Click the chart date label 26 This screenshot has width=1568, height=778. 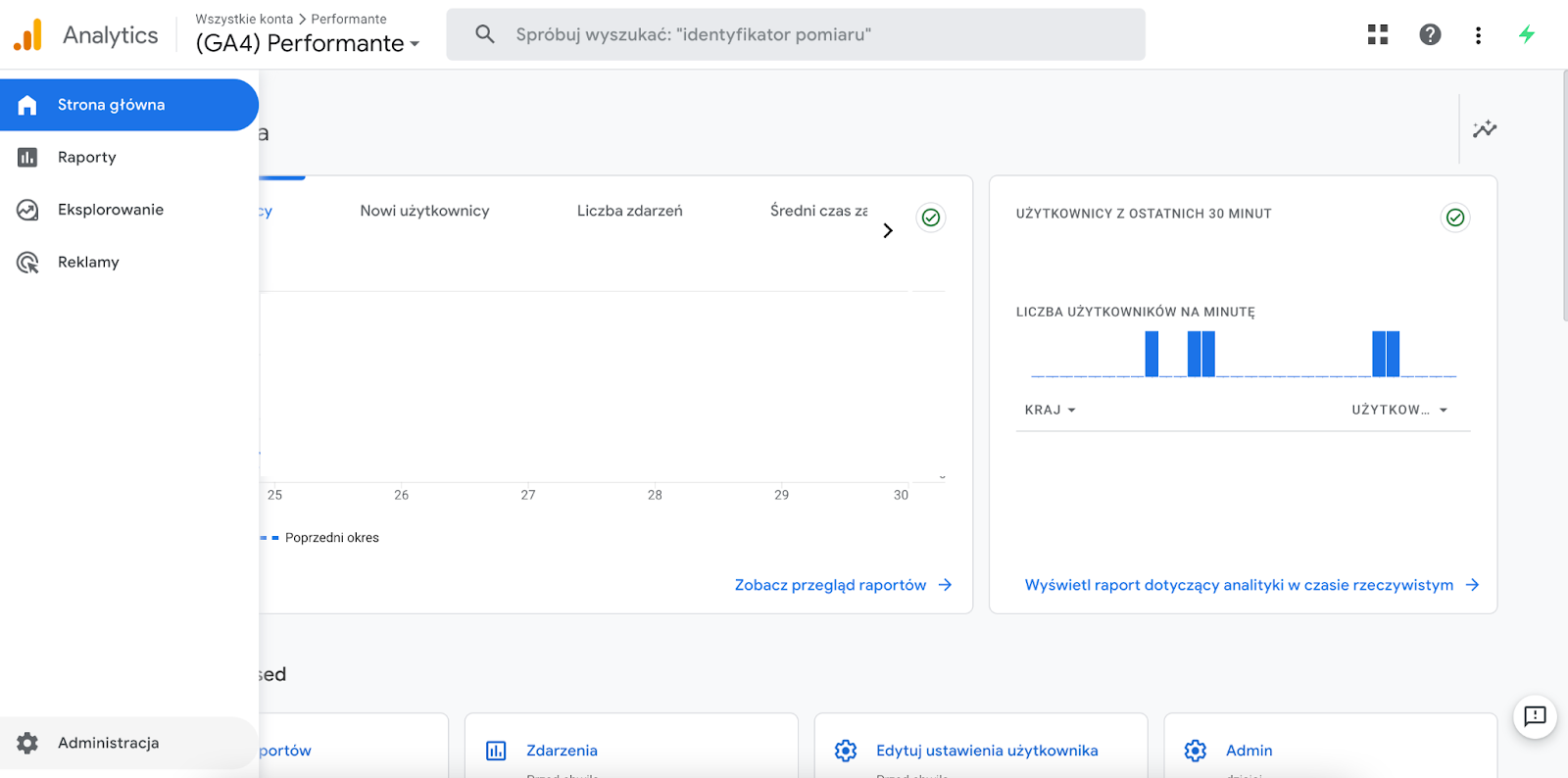pos(402,495)
